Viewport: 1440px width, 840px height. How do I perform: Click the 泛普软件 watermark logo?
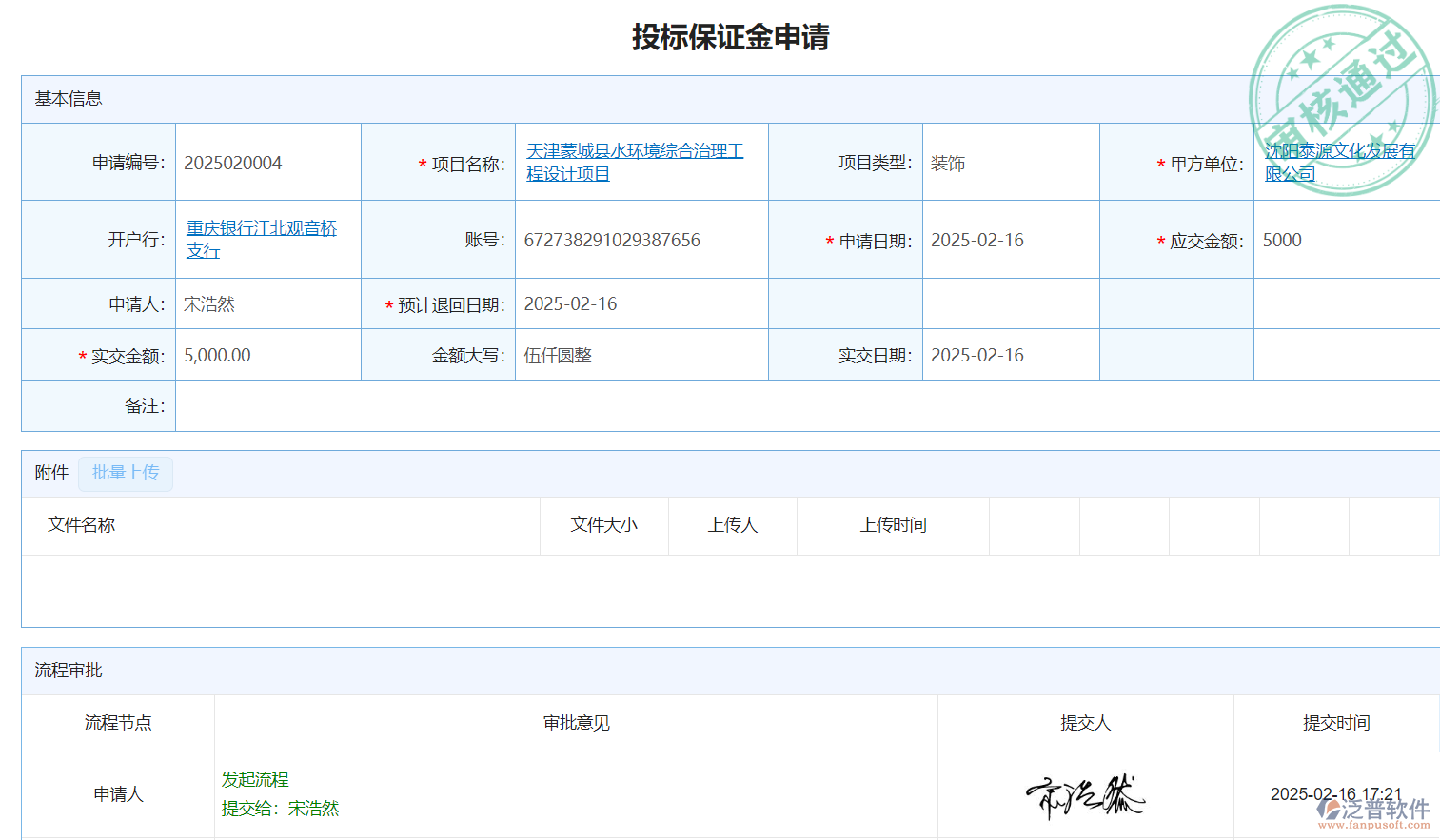(1374, 811)
